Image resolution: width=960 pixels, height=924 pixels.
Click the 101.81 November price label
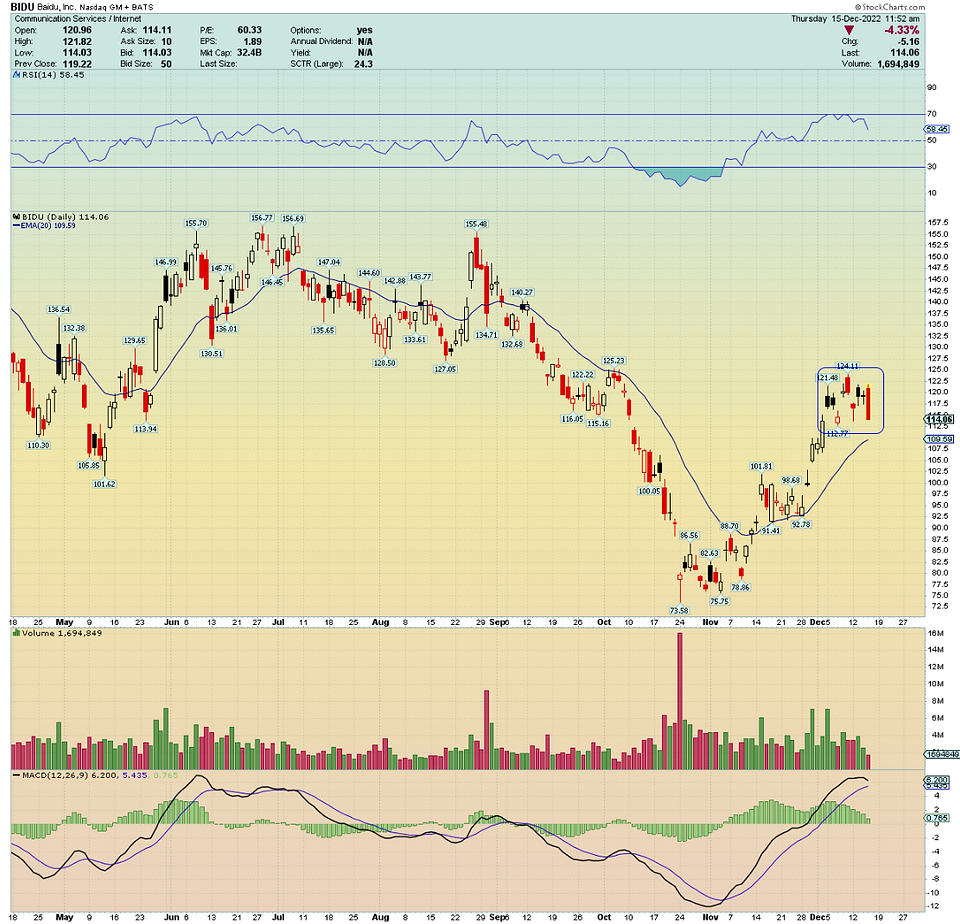coord(762,467)
